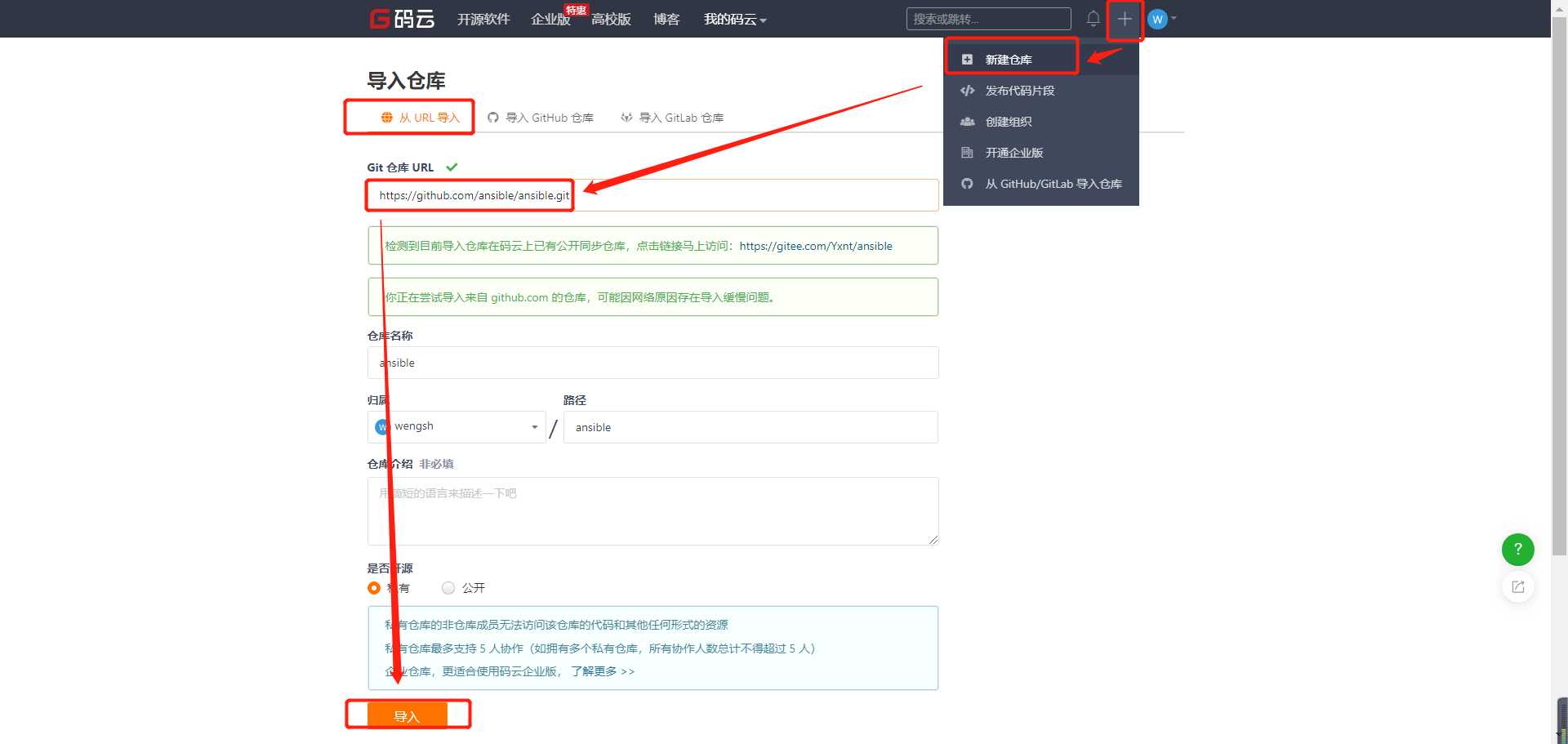Select 新建仓库 from the dropdown menu
Viewport: 1568px width, 744px height.
click(x=1041, y=60)
